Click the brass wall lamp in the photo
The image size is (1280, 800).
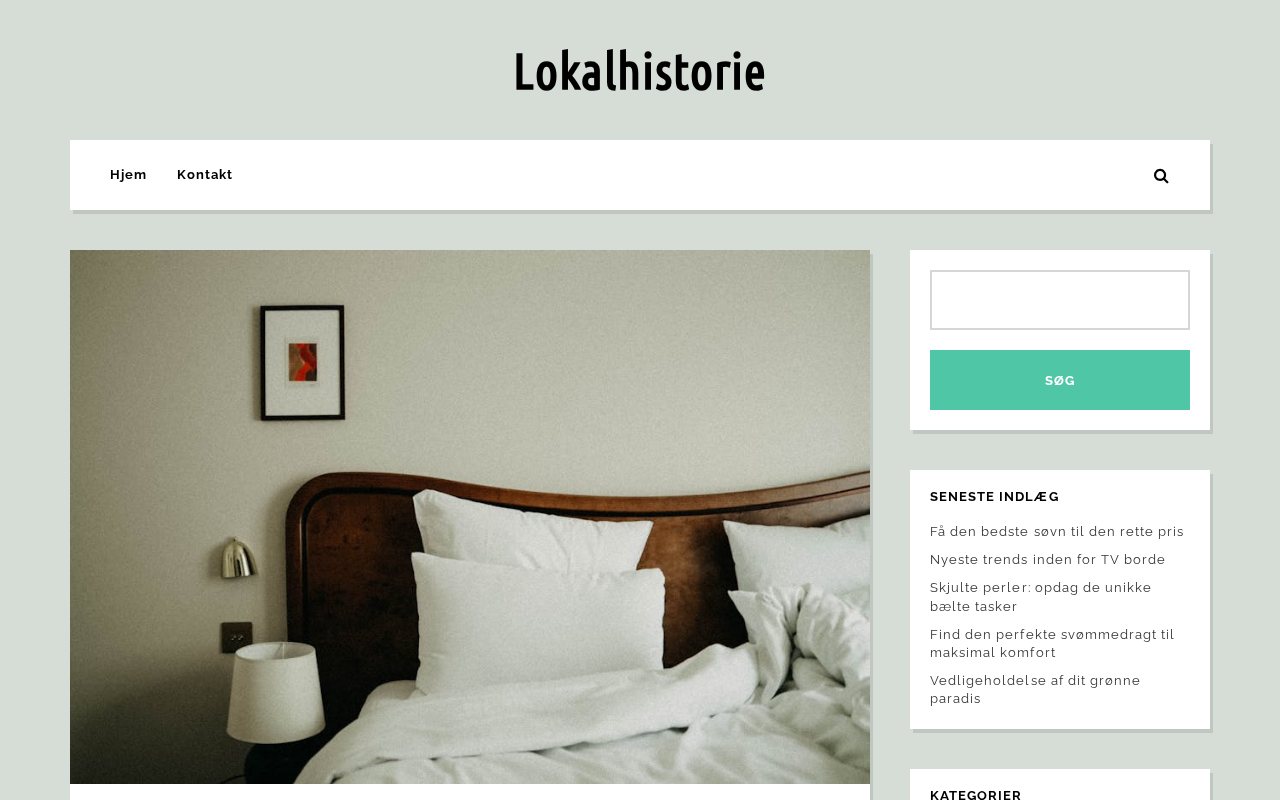(236, 559)
